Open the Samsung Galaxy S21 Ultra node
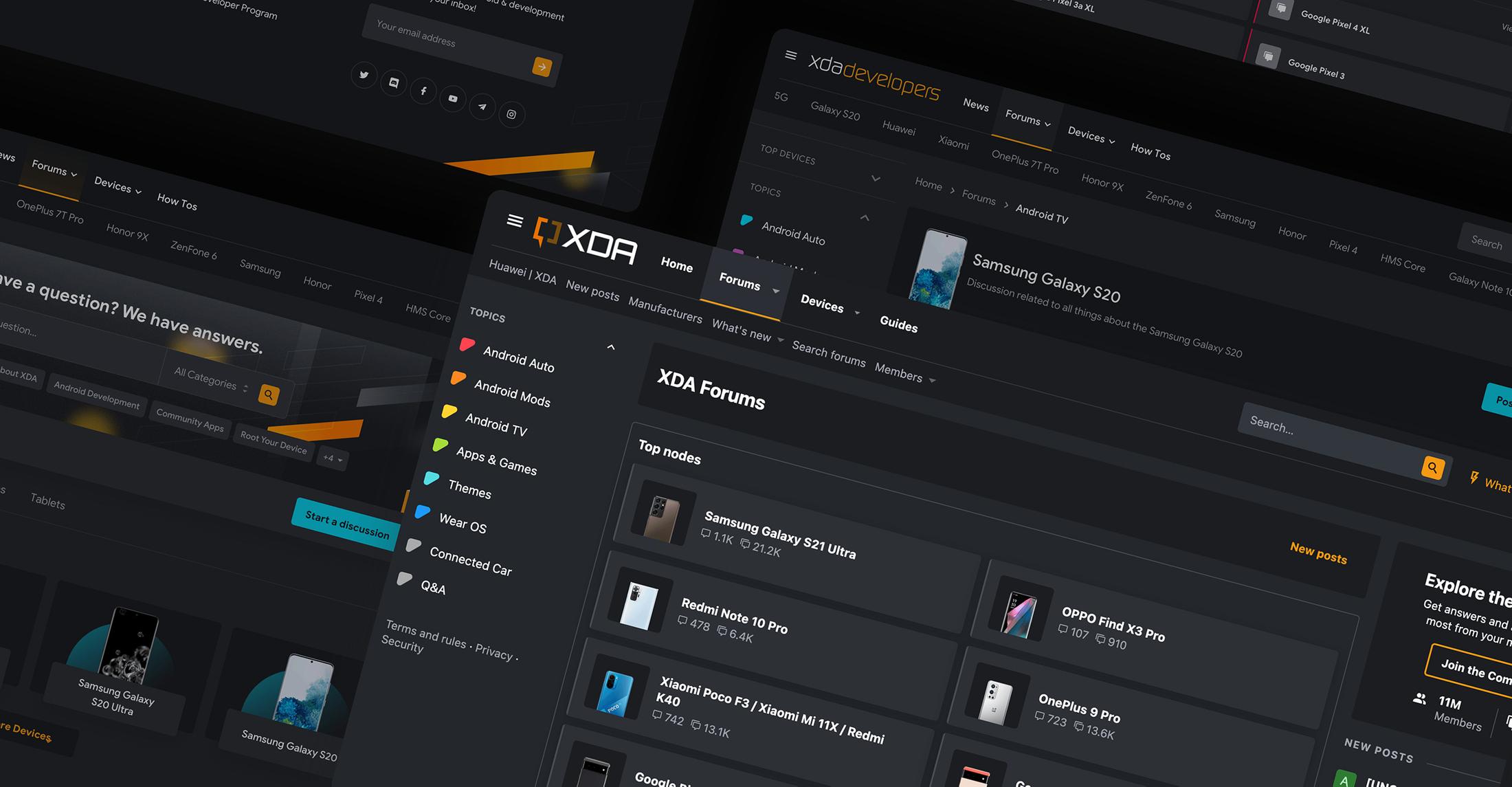 780,536
